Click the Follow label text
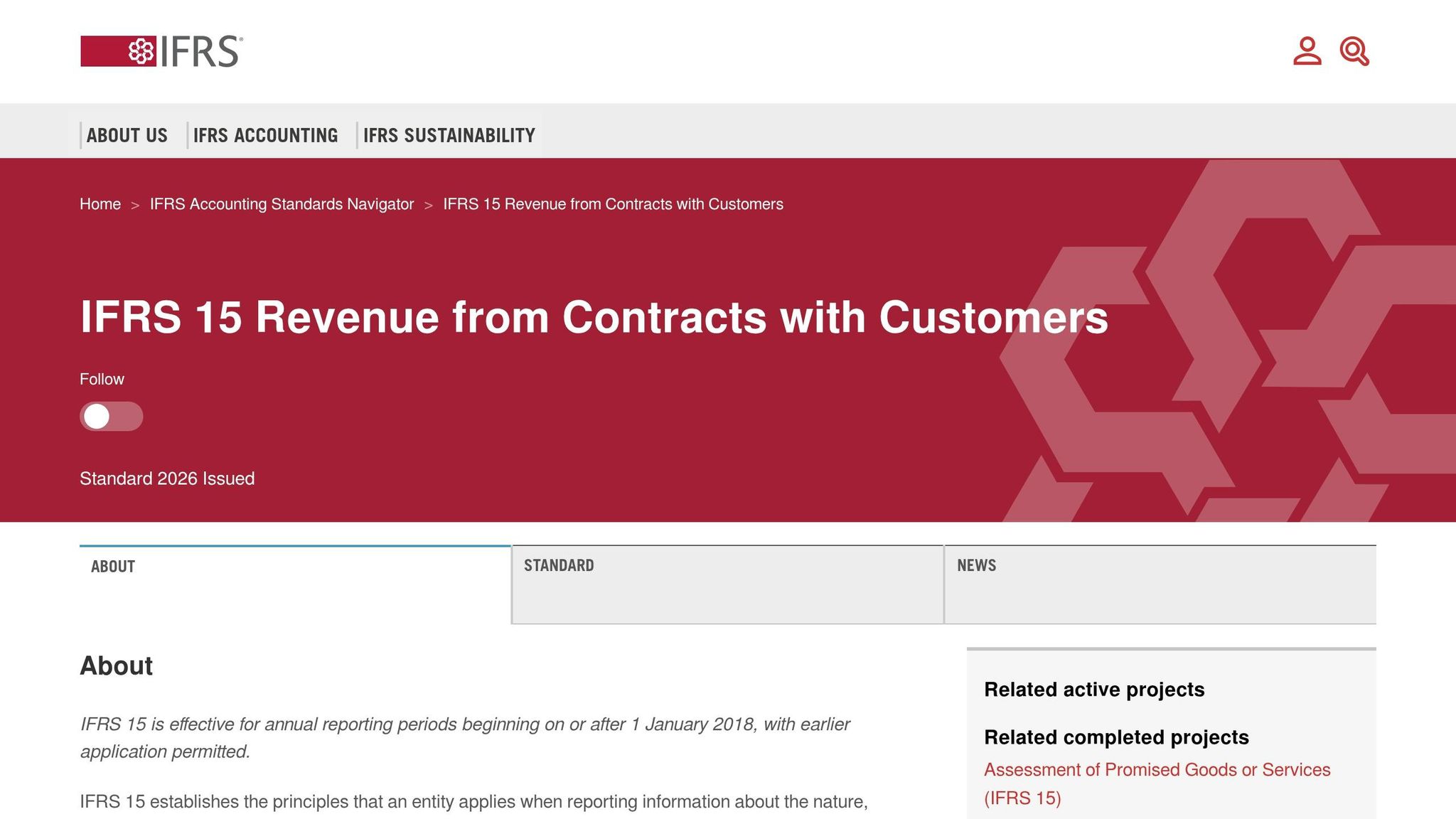 tap(102, 379)
